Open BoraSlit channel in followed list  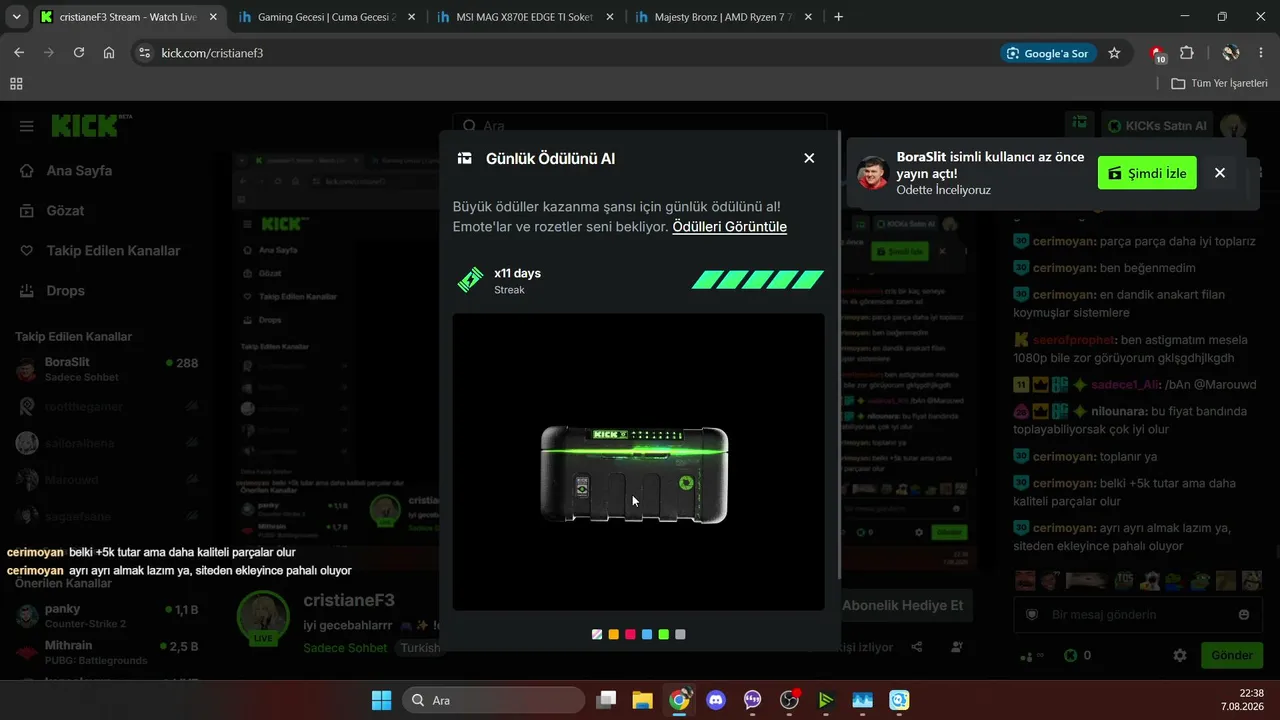coord(107,369)
